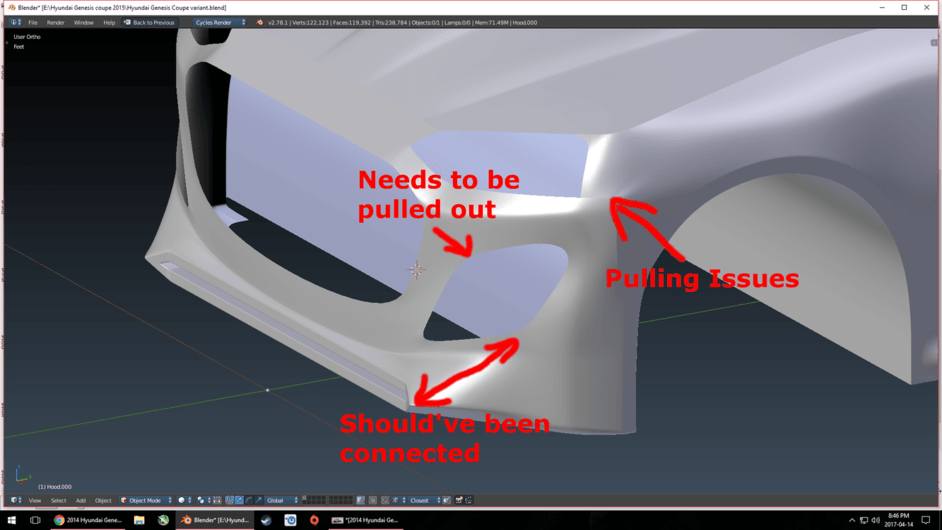Open the 3D view editor type selector
Image resolution: width=942 pixels, height=530 pixels.
pyautogui.click(x=16, y=500)
